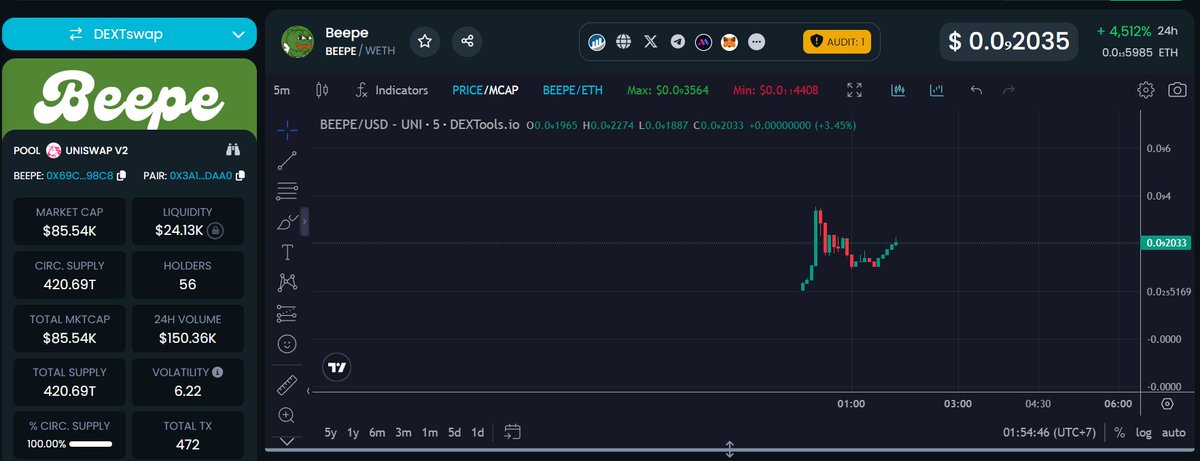Open the Fibonacci retracement tool
The width and height of the screenshot is (1200, 461).
[287, 191]
